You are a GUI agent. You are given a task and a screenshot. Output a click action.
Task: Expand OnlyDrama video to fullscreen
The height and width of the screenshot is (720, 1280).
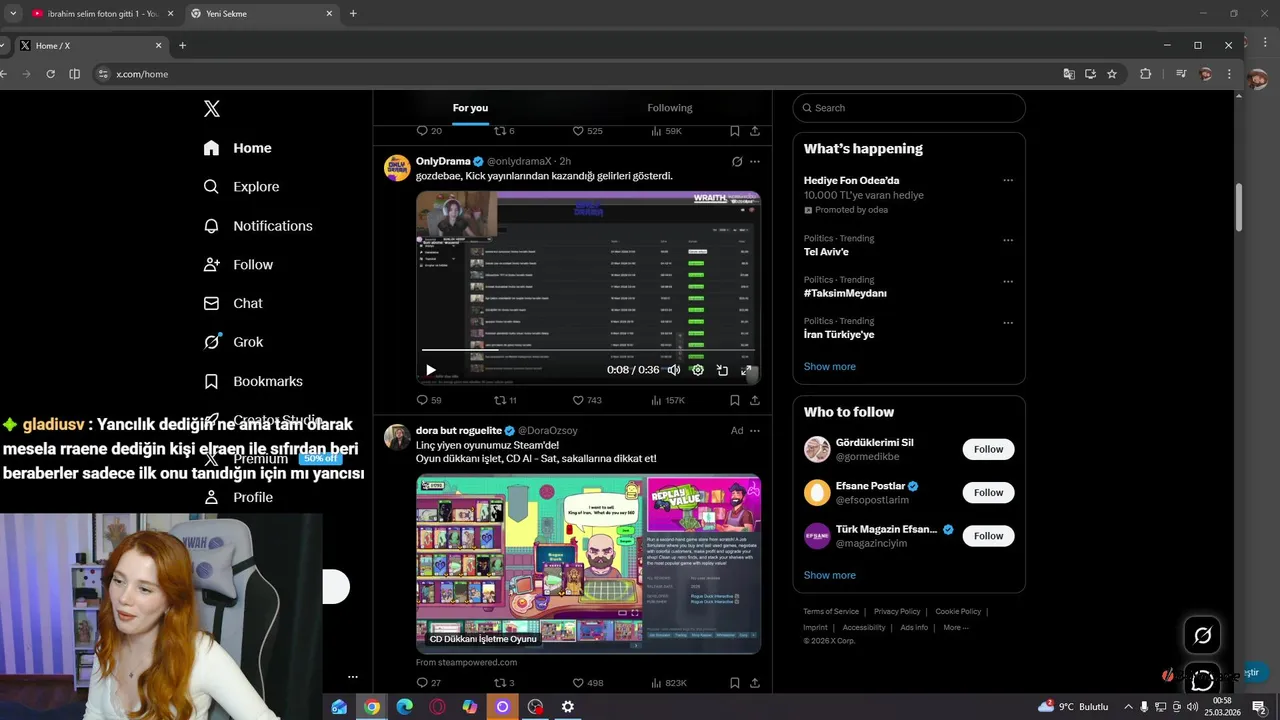[x=746, y=370]
